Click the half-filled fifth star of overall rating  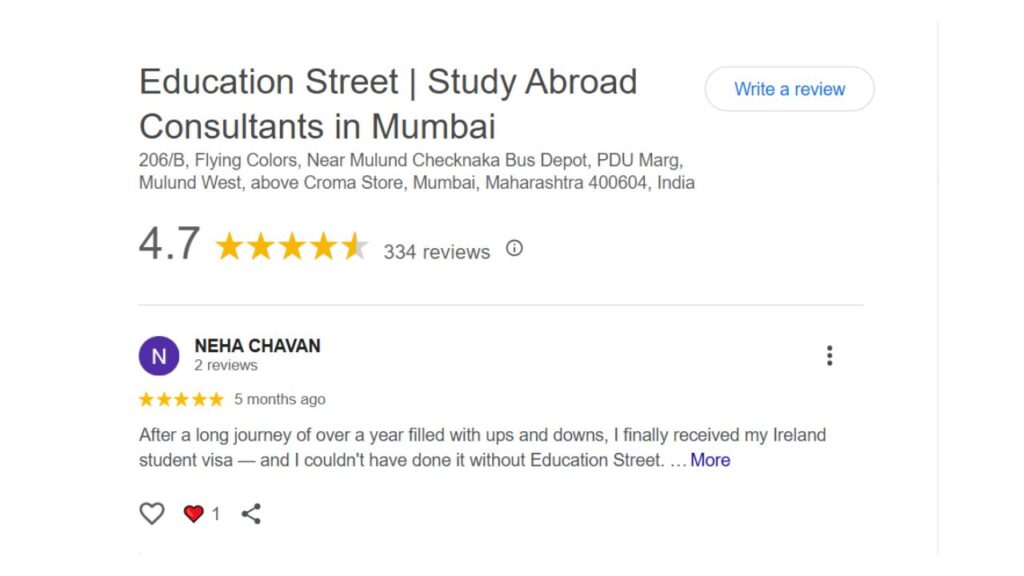[x=355, y=246]
